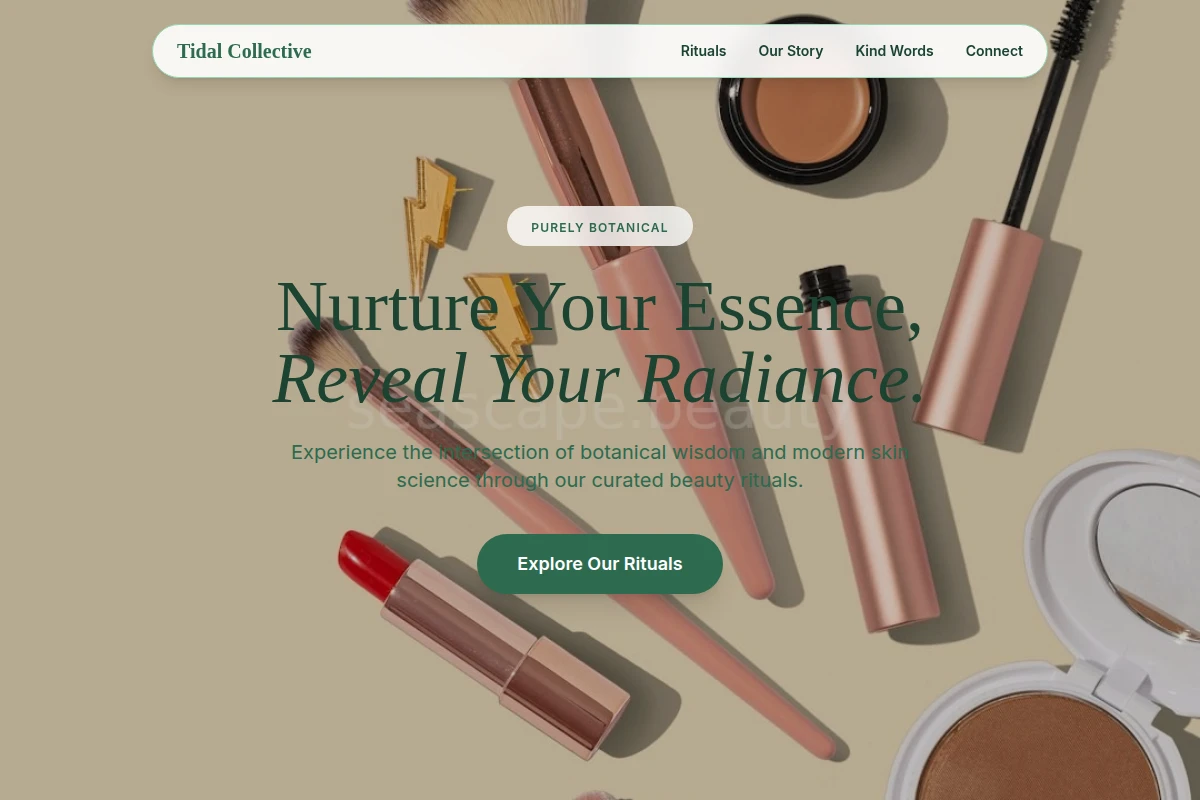This screenshot has height=800, width=1200.
Task: Click the "Nurture Your Essence," headline
Action: [600, 306]
